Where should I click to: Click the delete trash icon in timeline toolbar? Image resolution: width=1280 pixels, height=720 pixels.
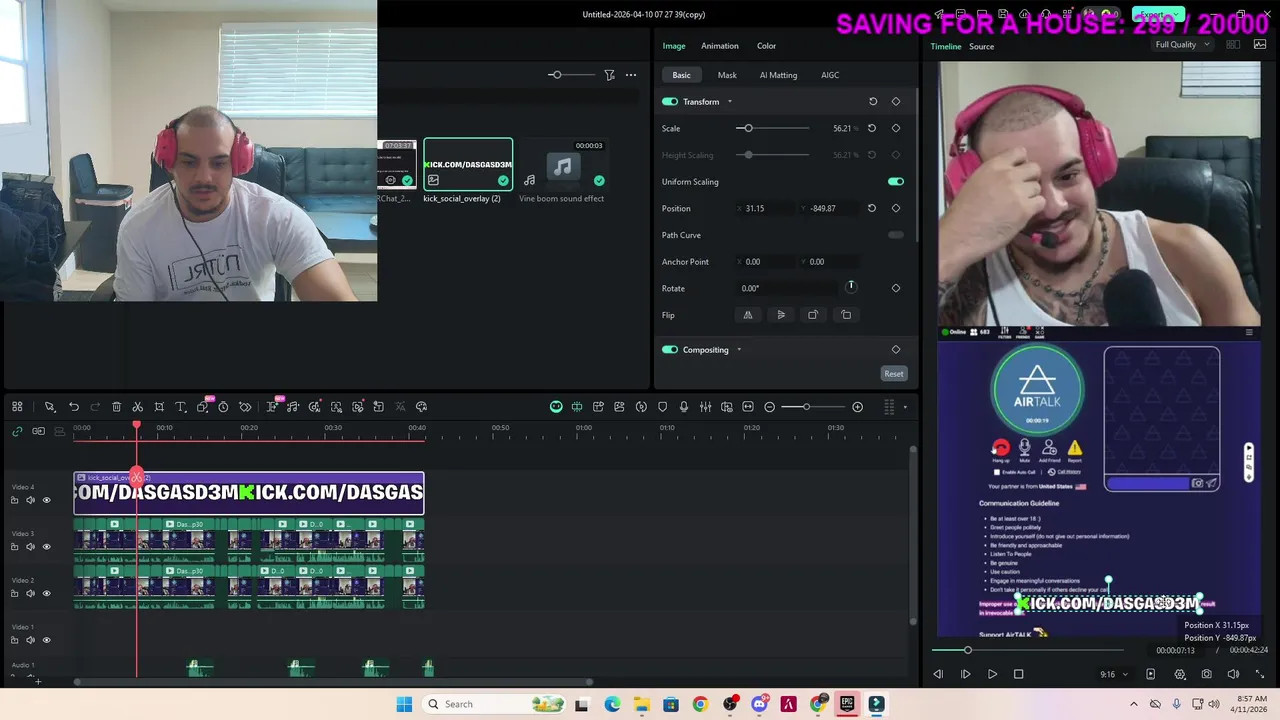coord(116,407)
